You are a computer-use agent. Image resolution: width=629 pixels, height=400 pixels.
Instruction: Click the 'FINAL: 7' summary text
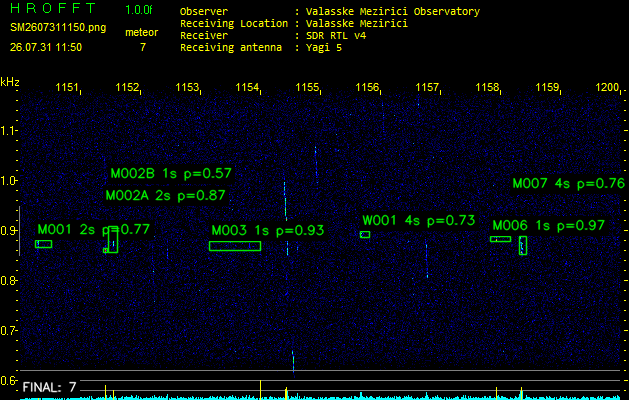pyautogui.click(x=49, y=387)
